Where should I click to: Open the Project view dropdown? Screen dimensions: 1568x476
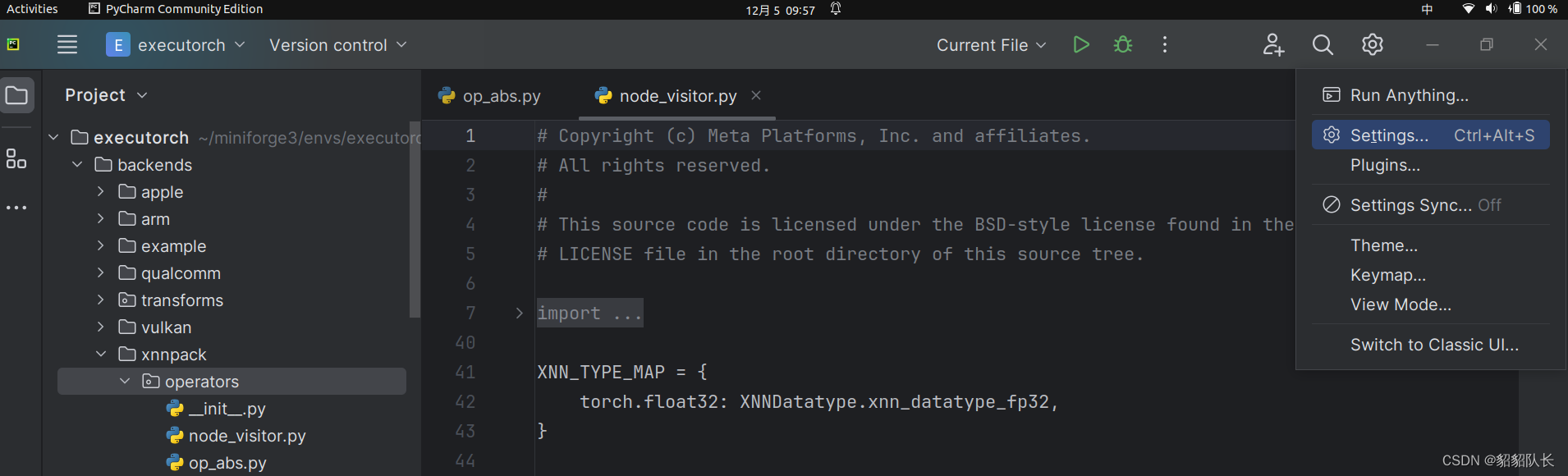click(x=107, y=95)
